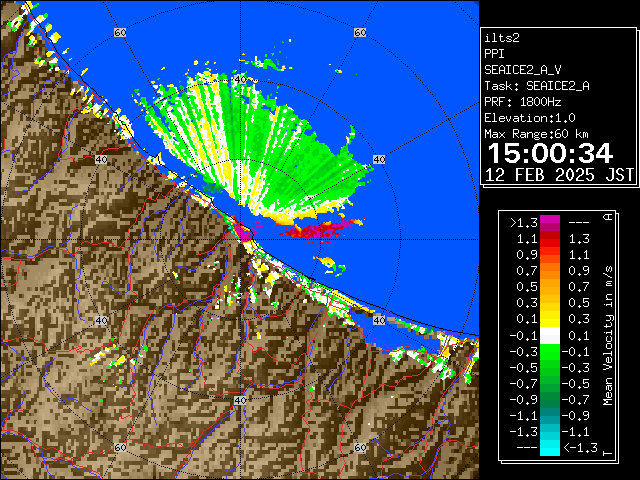
Task: Click the 'T' letter at legend bottom
Action: coord(608,453)
